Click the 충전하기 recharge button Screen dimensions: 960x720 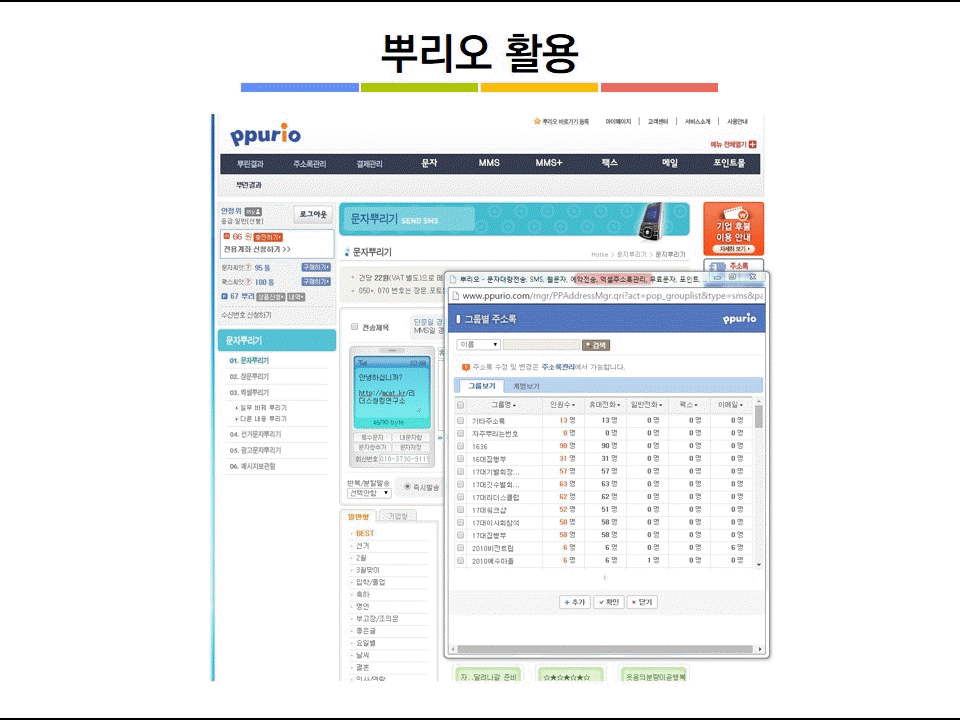(268, 237)
